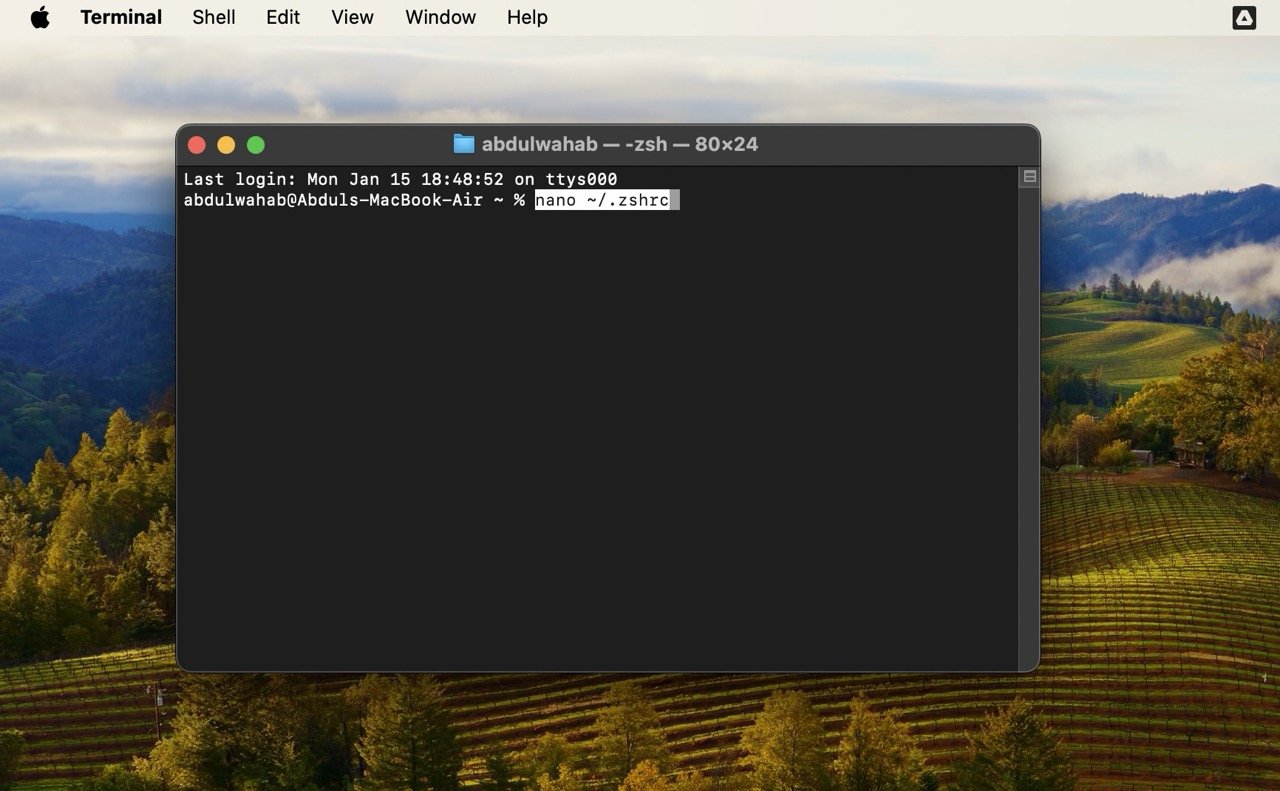Open the Apple menu

pos(40,17)
